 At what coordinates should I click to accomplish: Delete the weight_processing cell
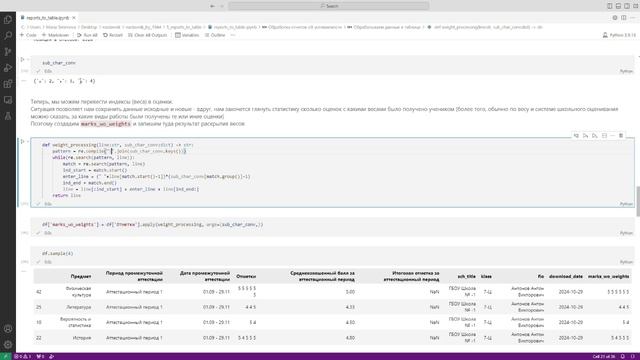coord(621,136)
